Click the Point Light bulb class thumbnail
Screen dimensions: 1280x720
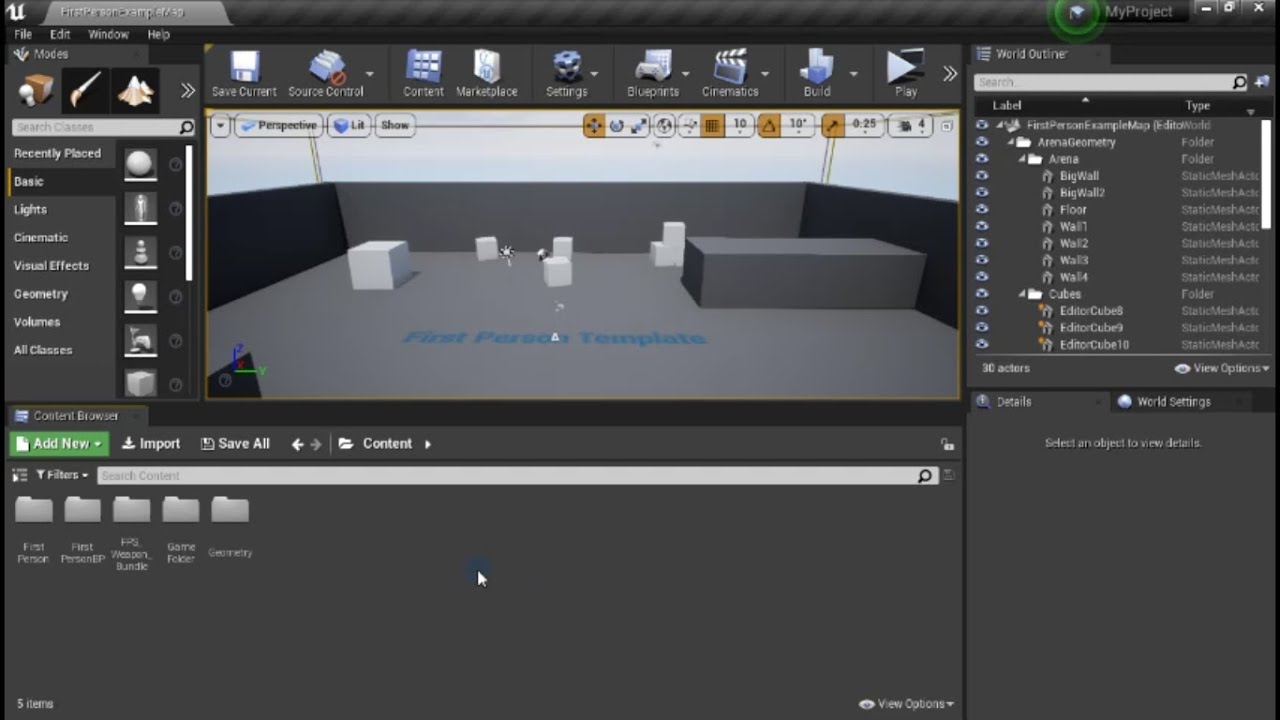[140, 296]
